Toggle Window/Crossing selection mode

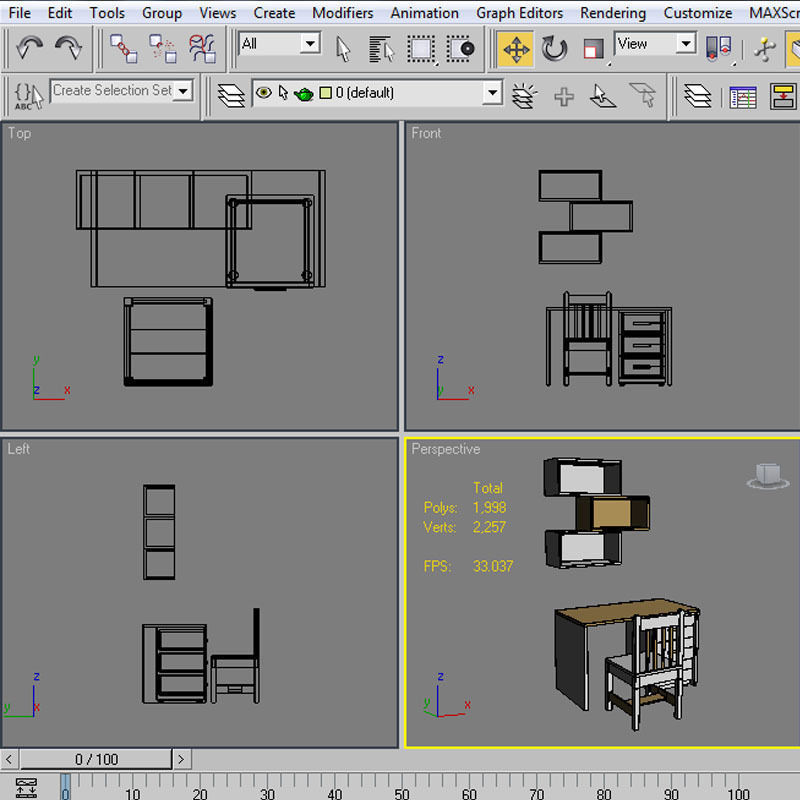click(461, 49)
